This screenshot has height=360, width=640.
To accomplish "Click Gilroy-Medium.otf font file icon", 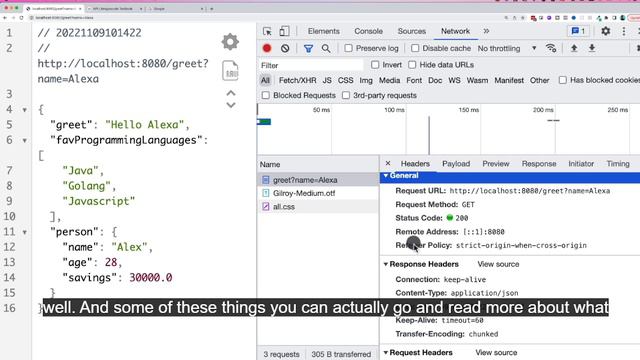I will [266, 193].
